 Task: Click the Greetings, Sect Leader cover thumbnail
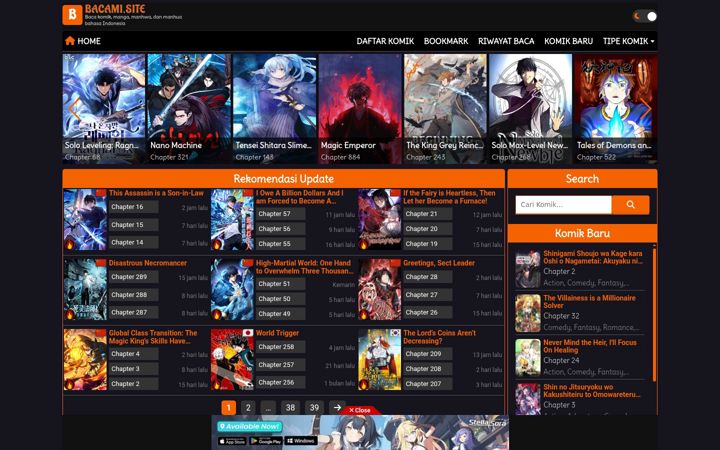click(379, 289)
